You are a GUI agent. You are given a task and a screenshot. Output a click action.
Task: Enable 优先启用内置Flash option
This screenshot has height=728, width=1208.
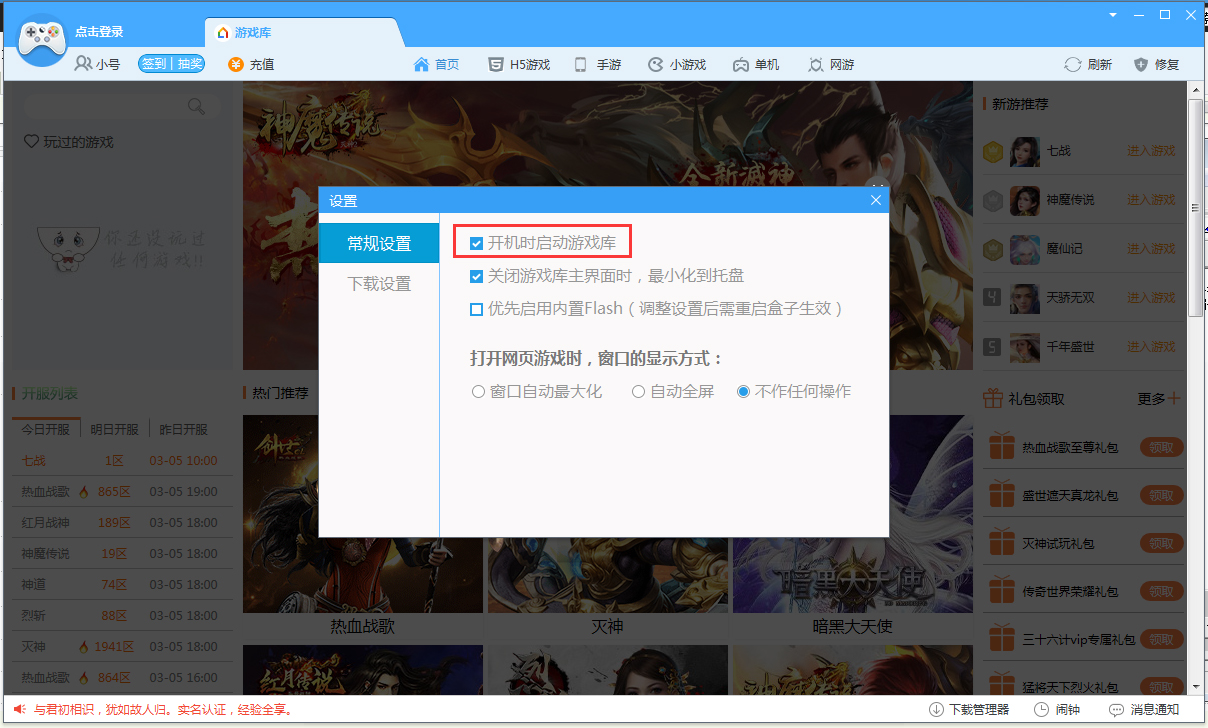tap(477, 309)
